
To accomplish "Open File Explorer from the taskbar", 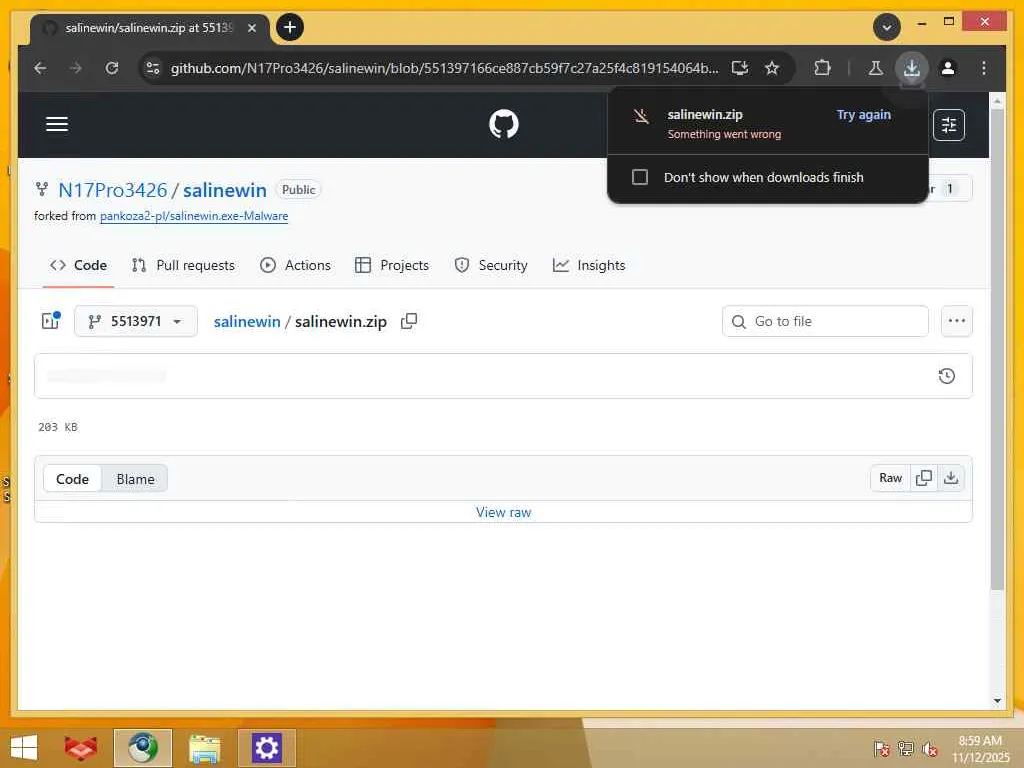I will 204,748.
